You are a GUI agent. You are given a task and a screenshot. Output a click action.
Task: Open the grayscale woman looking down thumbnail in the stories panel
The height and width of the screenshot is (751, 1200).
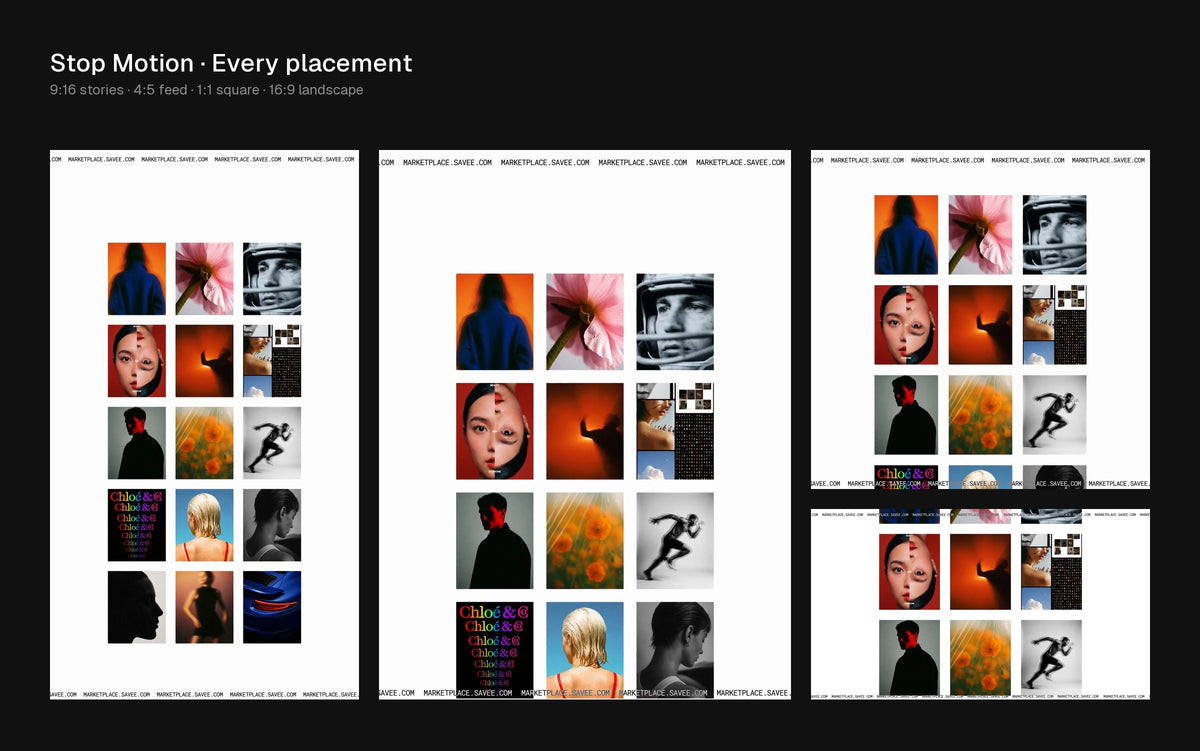point(272,525)
